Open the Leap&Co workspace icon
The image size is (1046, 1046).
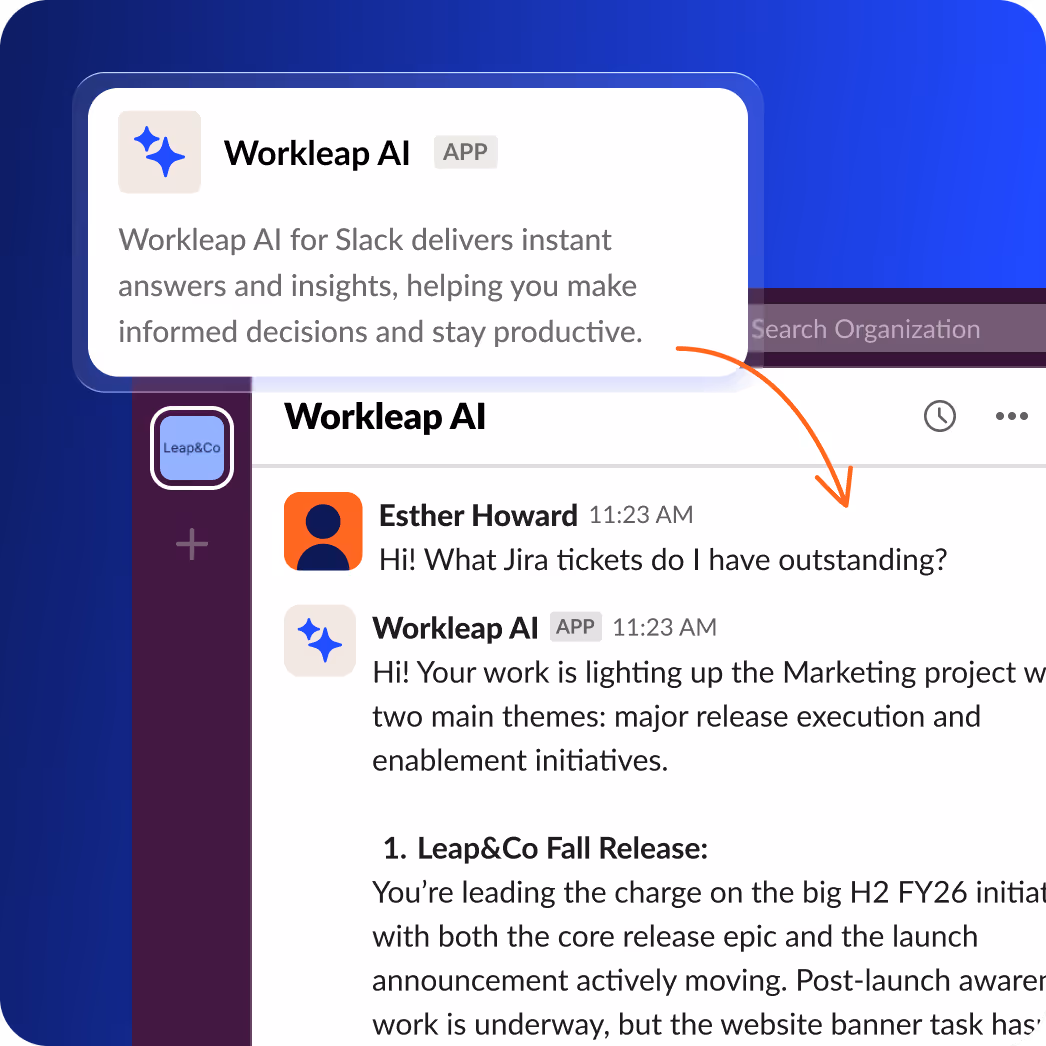click(x=192, y=448)
